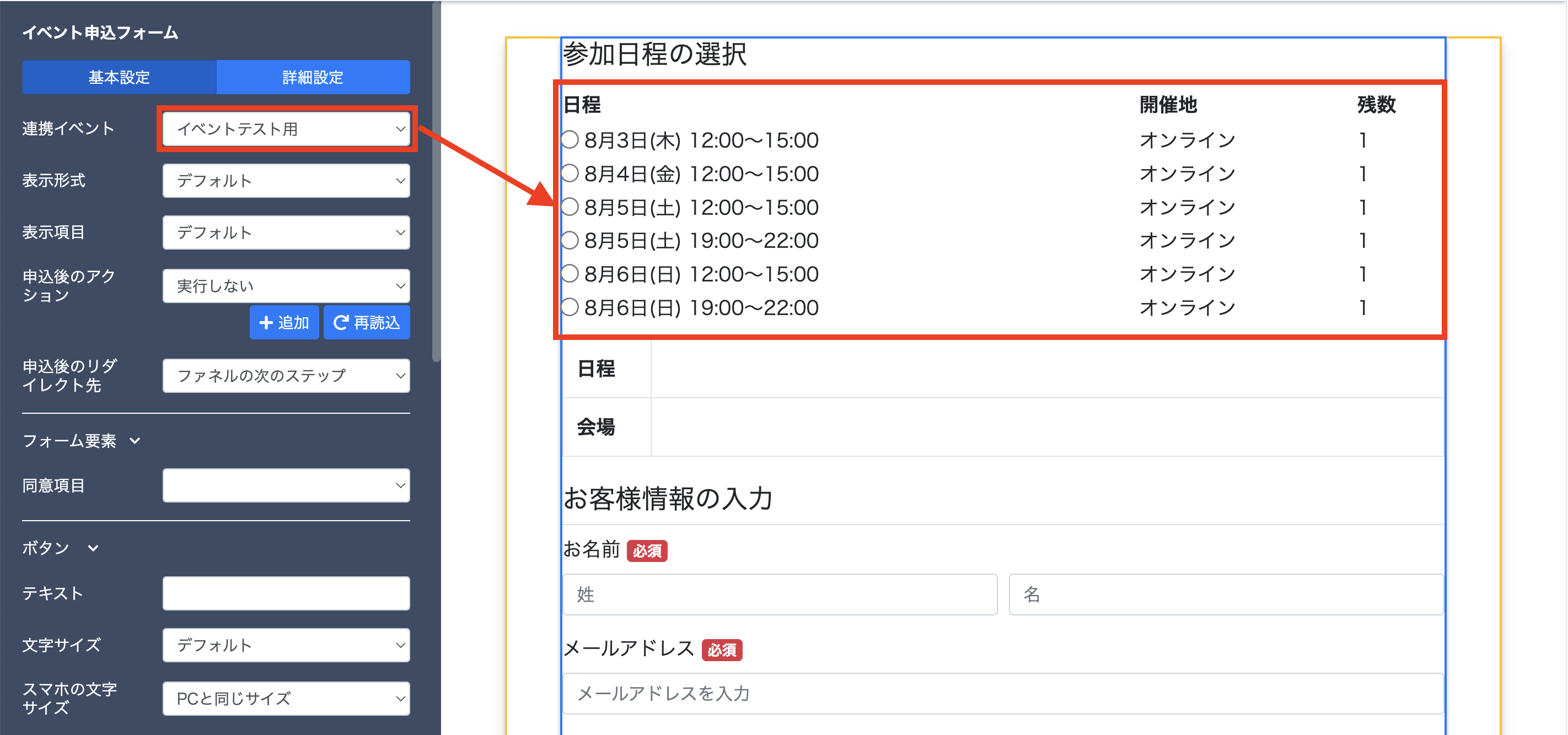1568x735 pixels.
Task: Select 8月5日(土) 19:00〜22:00 radio button
Action: 570,241
